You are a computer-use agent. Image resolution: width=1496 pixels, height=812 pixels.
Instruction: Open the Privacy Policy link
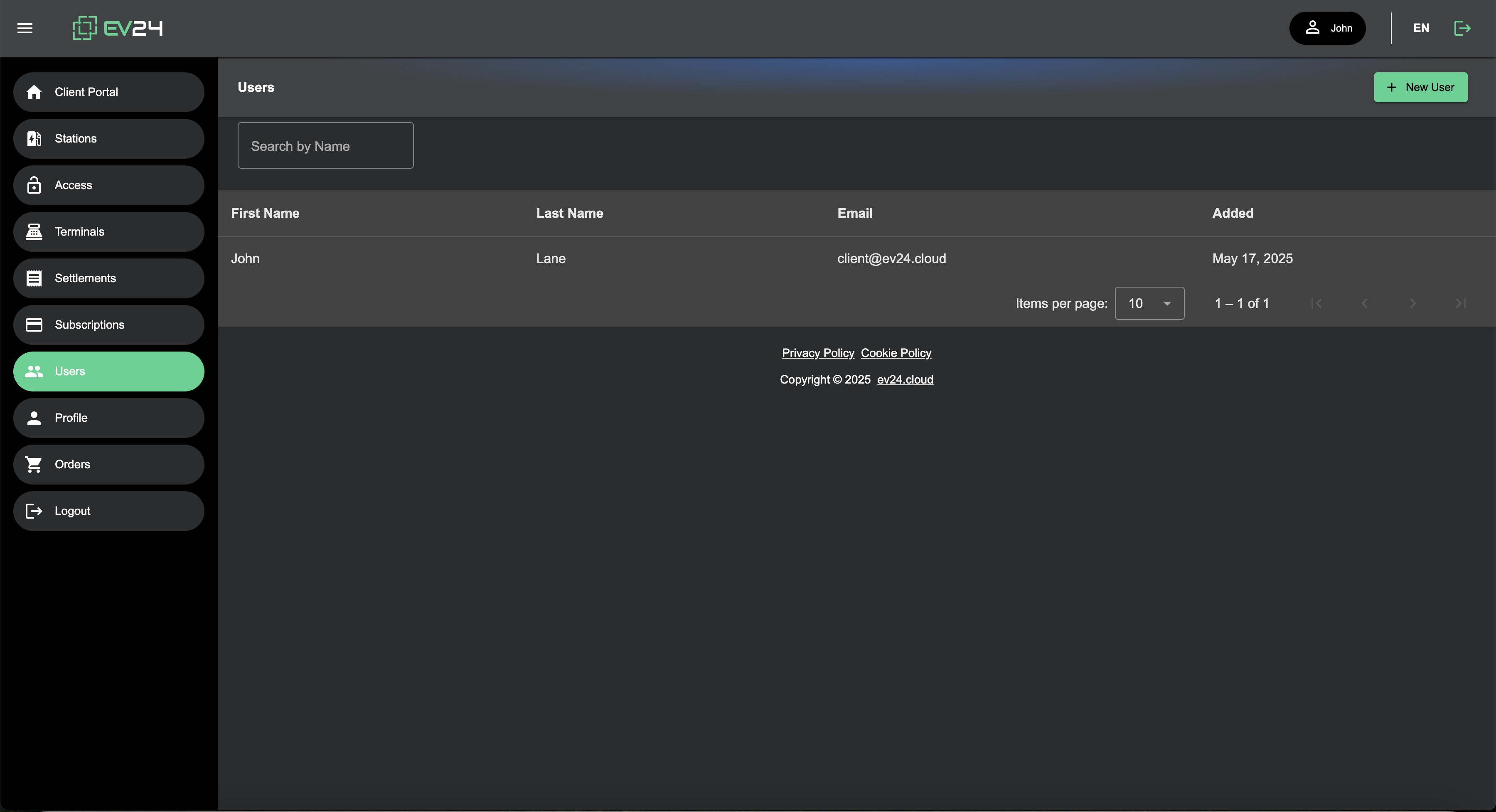(817, 352)
